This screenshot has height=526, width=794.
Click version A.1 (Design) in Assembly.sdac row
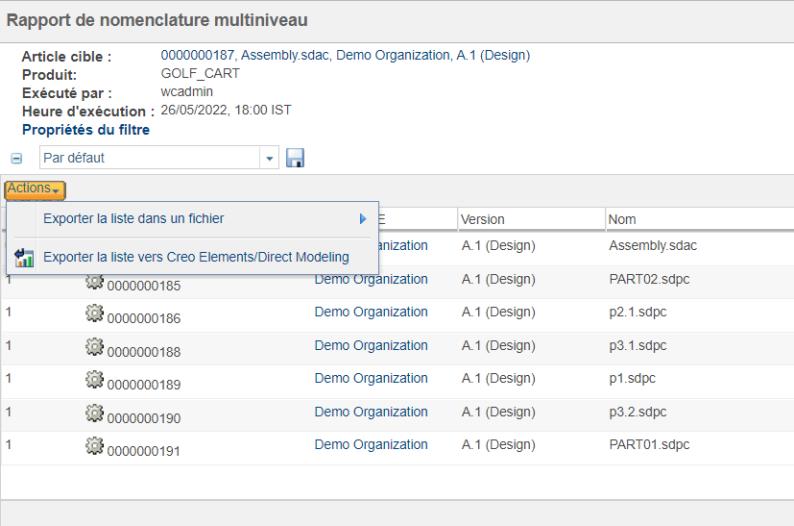[498, 246]
